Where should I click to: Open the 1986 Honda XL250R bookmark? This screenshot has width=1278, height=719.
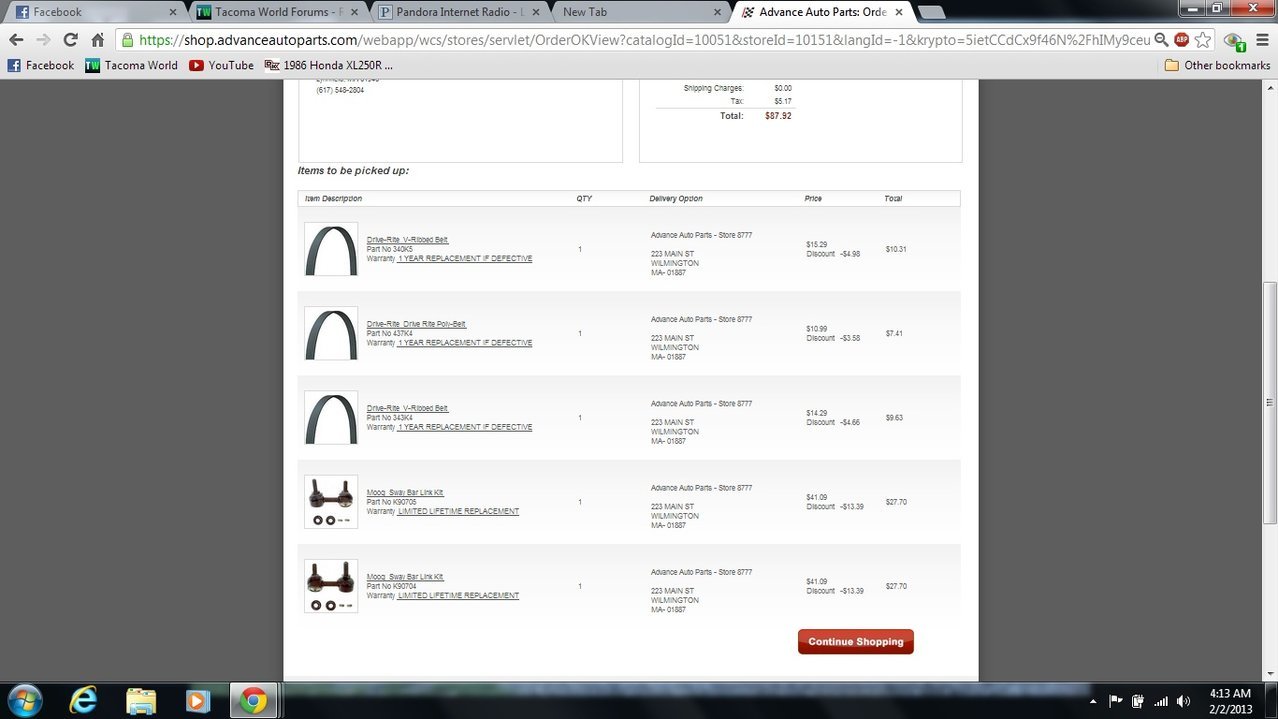pyautogui.click(x=329, y=65)
